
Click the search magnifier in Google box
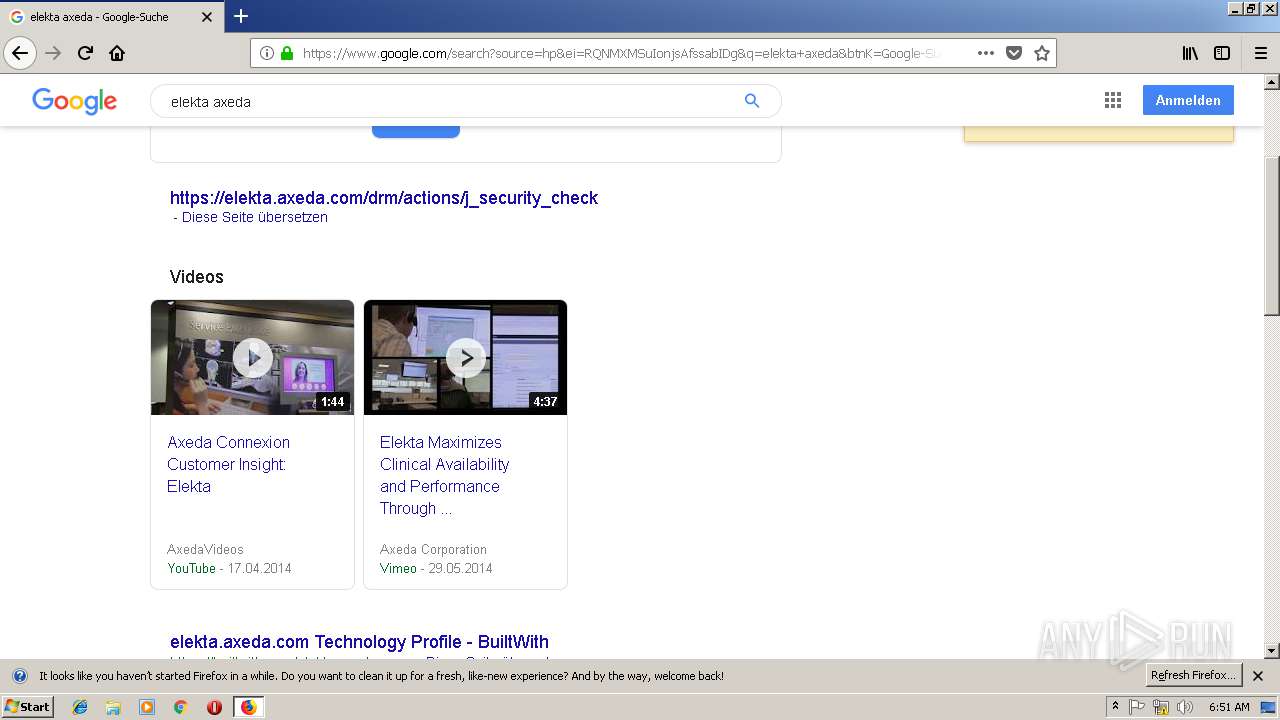coord(752,101)
